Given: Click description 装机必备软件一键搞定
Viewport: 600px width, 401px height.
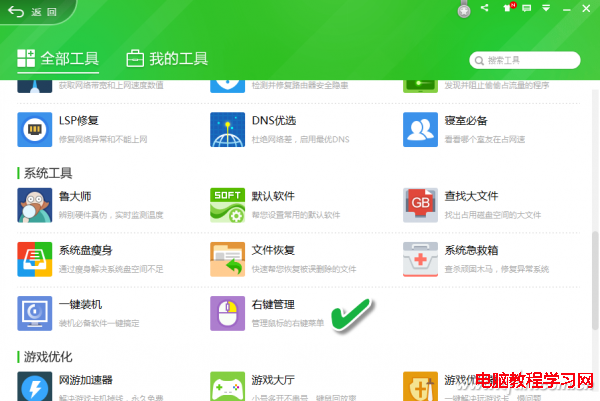Looking at the screenshot, I should pyautogui.click(x=99, y=323).
